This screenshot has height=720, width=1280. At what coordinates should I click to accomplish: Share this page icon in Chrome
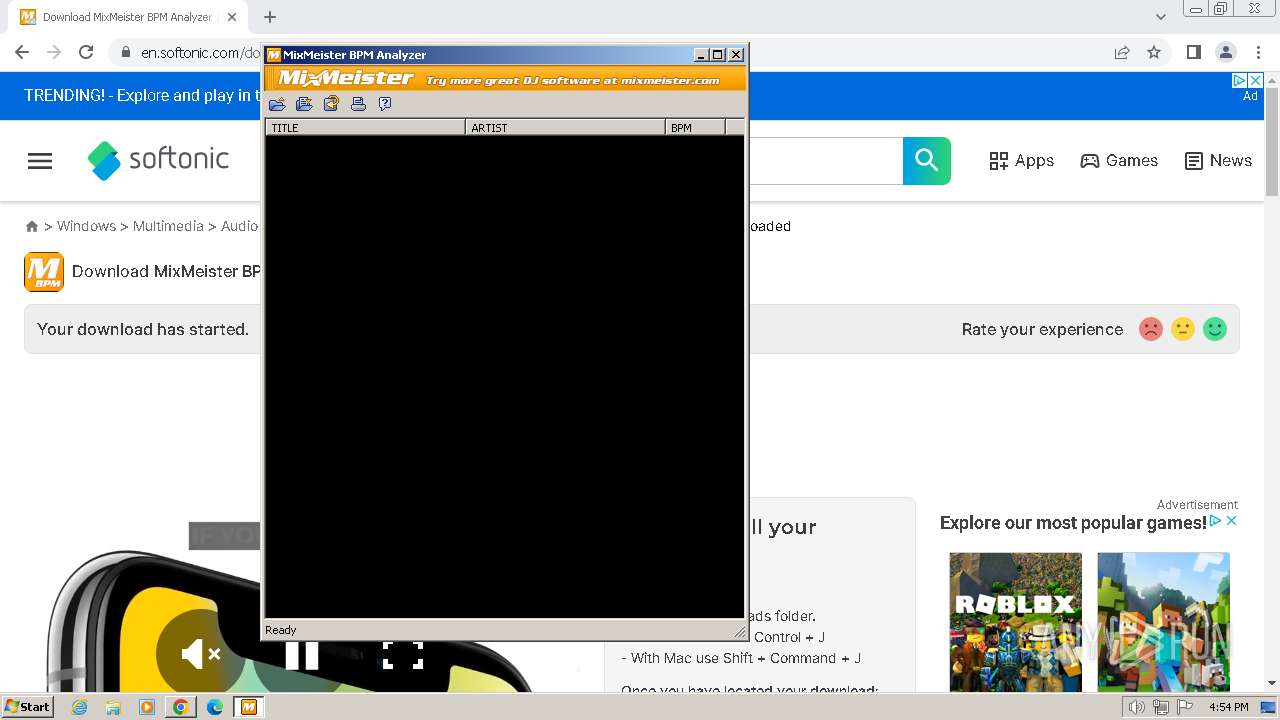coord(1122,52)
